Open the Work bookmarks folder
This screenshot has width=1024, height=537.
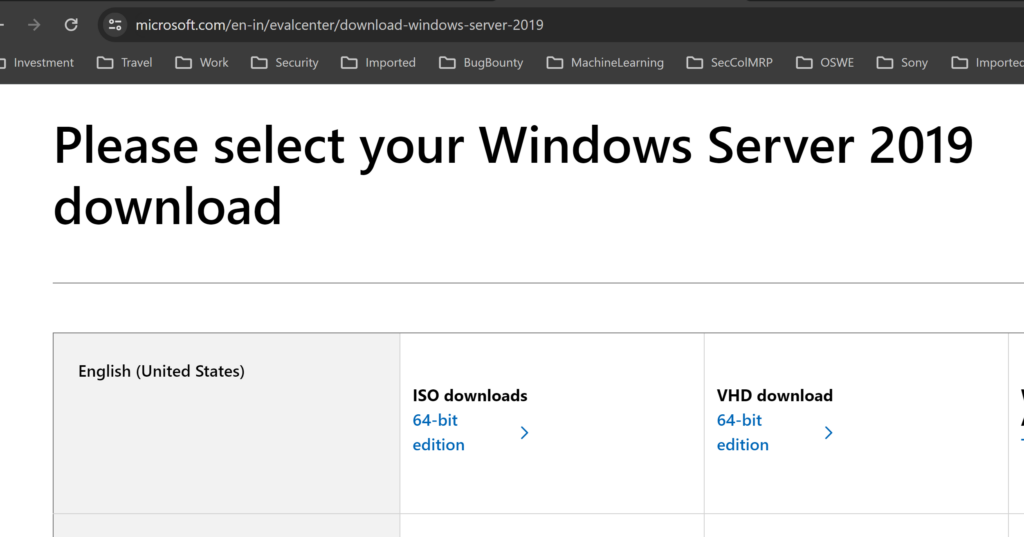202,63
